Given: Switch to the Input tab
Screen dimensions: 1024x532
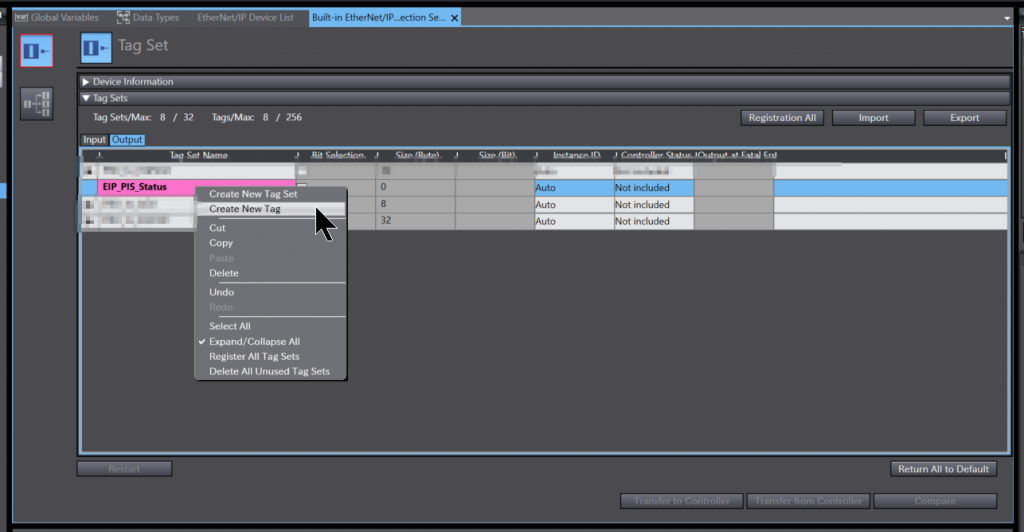Looking at the screenshot, I should pyautogui.click(x=94, y=140).
